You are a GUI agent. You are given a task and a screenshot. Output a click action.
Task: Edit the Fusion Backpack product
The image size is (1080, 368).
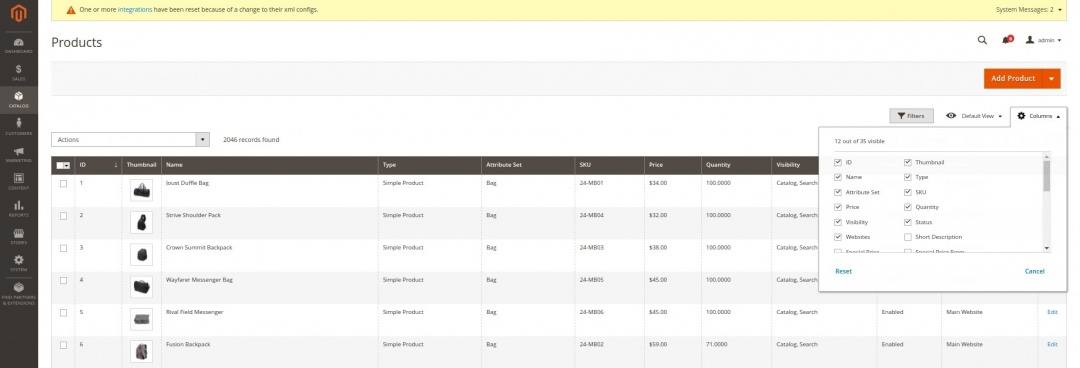point(1052,345)
